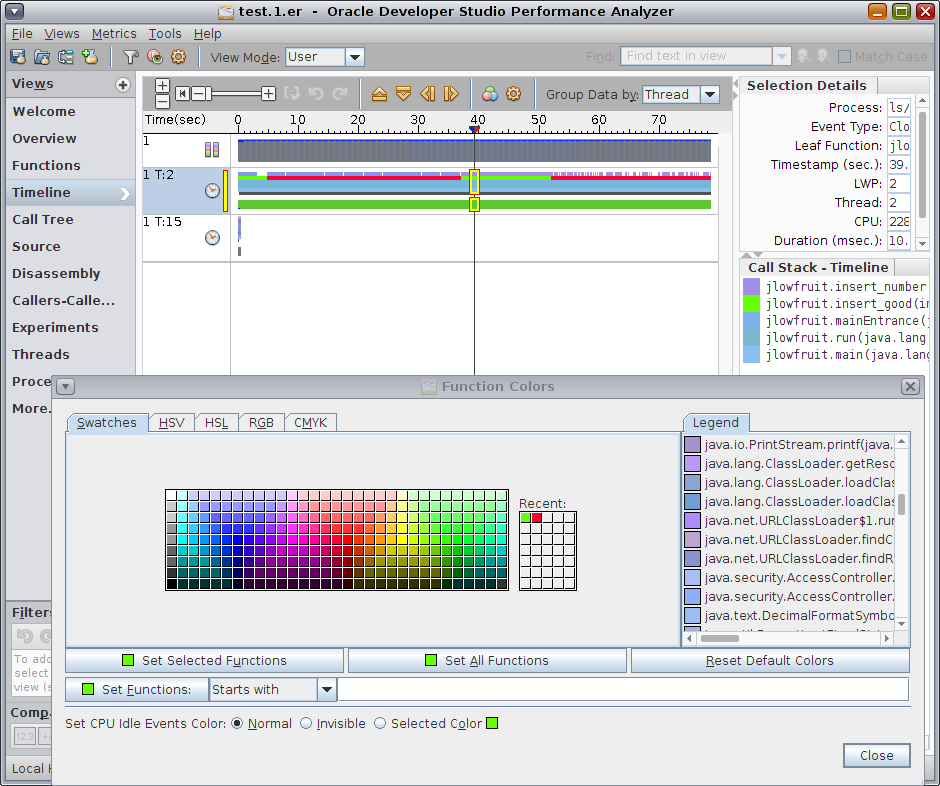This screenshot has height=786, width=940.
Task: Click Close button in Function Colors
Action: coord(876,755)
